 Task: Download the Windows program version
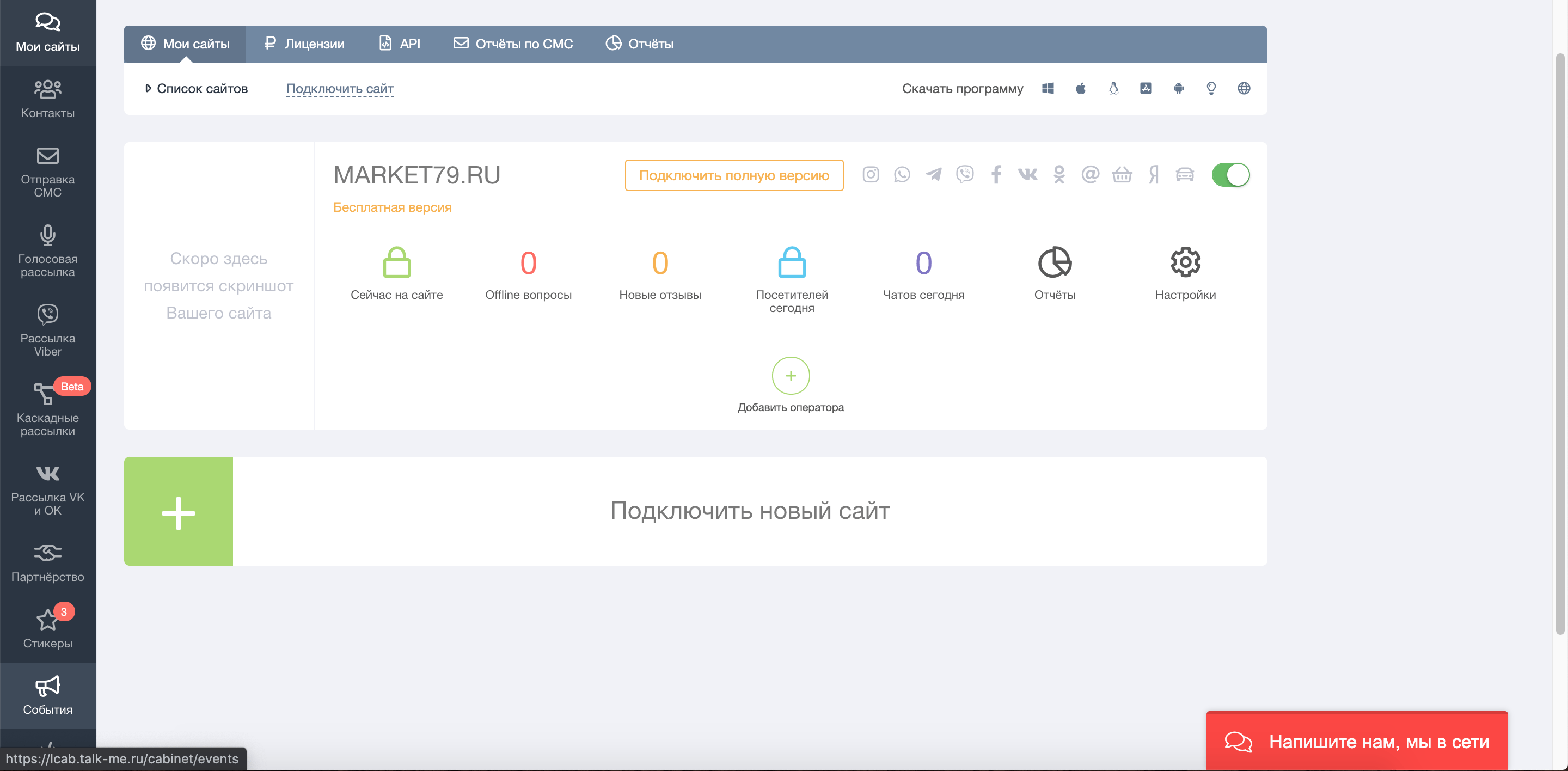point(1048,89)
